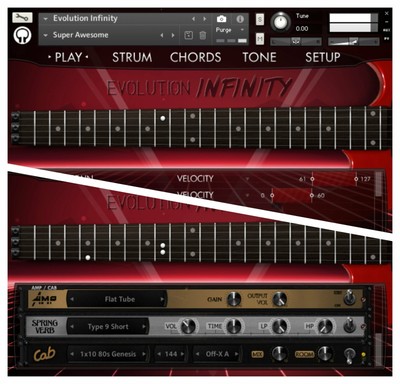Image resolution: width=400 pixels, height=384 pixels.
Task: Switch to the STRUM tab
Action: (x=132, y=57)
